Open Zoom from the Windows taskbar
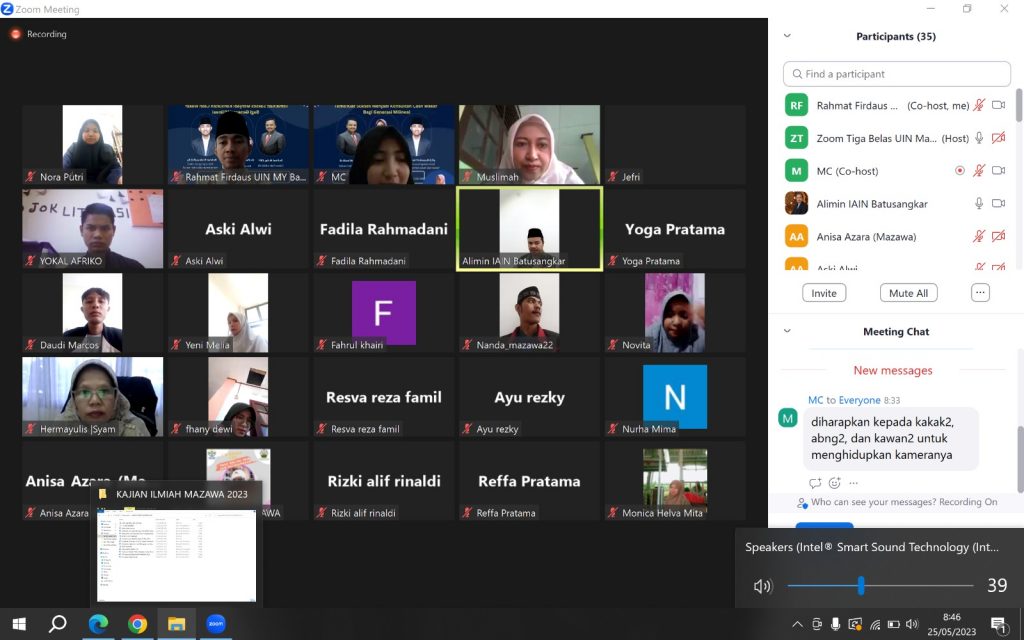This screenshot has width=1024, height=640. [x=215, y=624]
